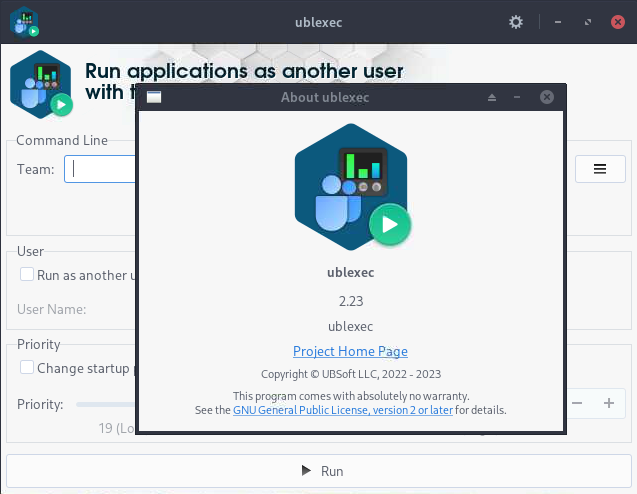Click the ublexec icon in main title bar
This screenshot has width=637, height=494.
pyautogui.click(x=25, y=21)
